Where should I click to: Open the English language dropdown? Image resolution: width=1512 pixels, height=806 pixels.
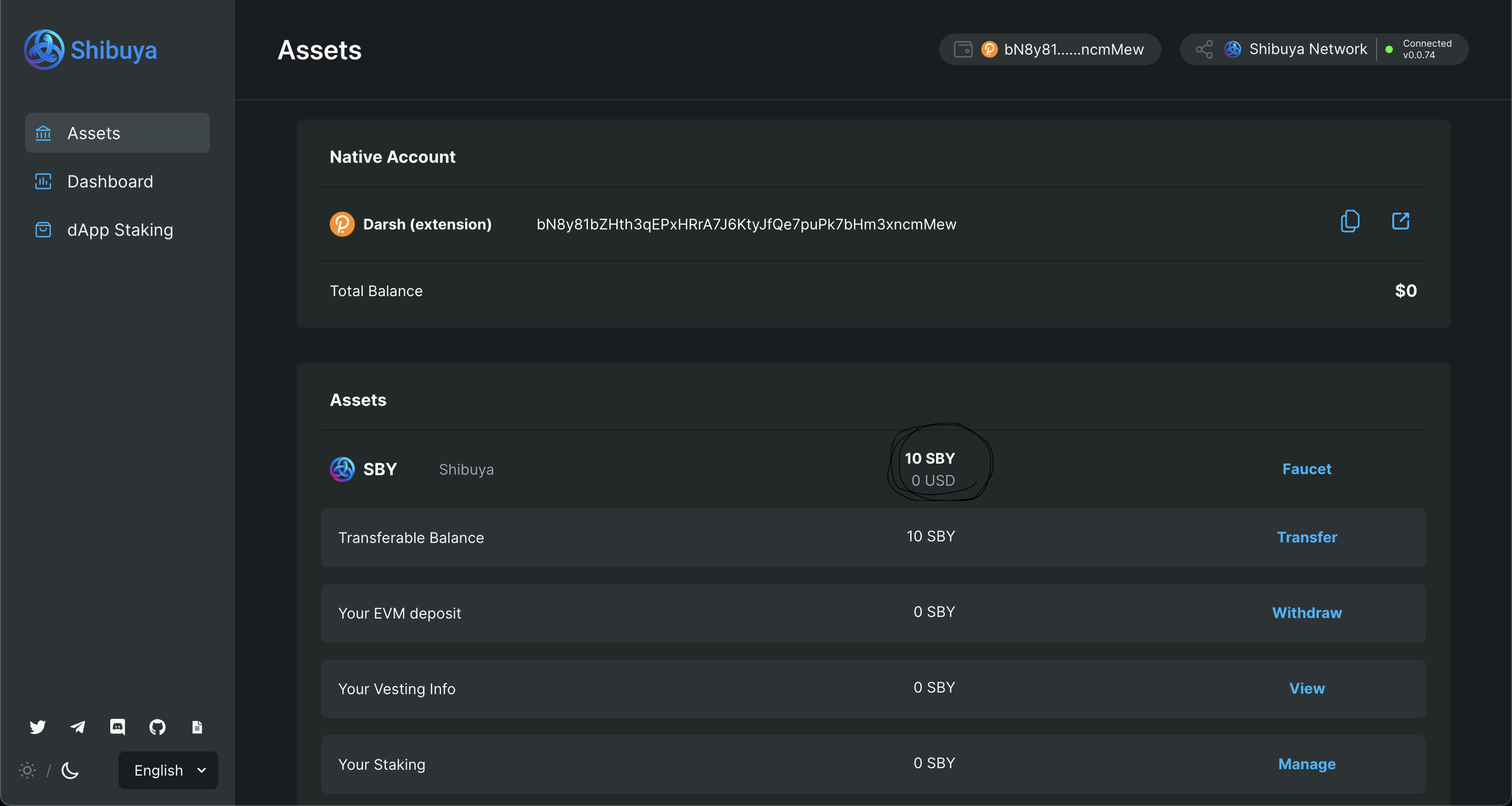point(169,770)
